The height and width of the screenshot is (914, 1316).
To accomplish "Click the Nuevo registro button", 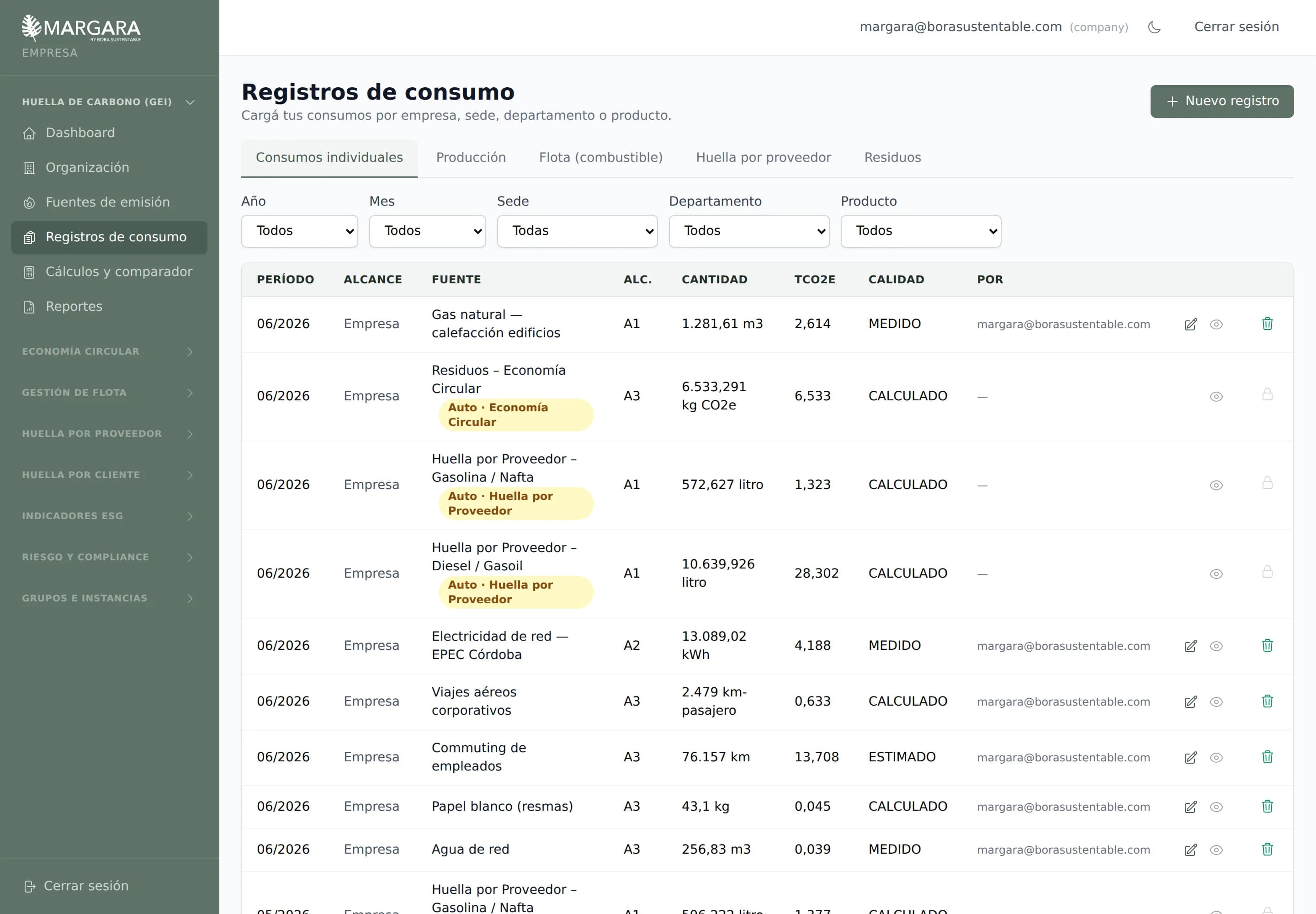I will tap(1221, 101).
